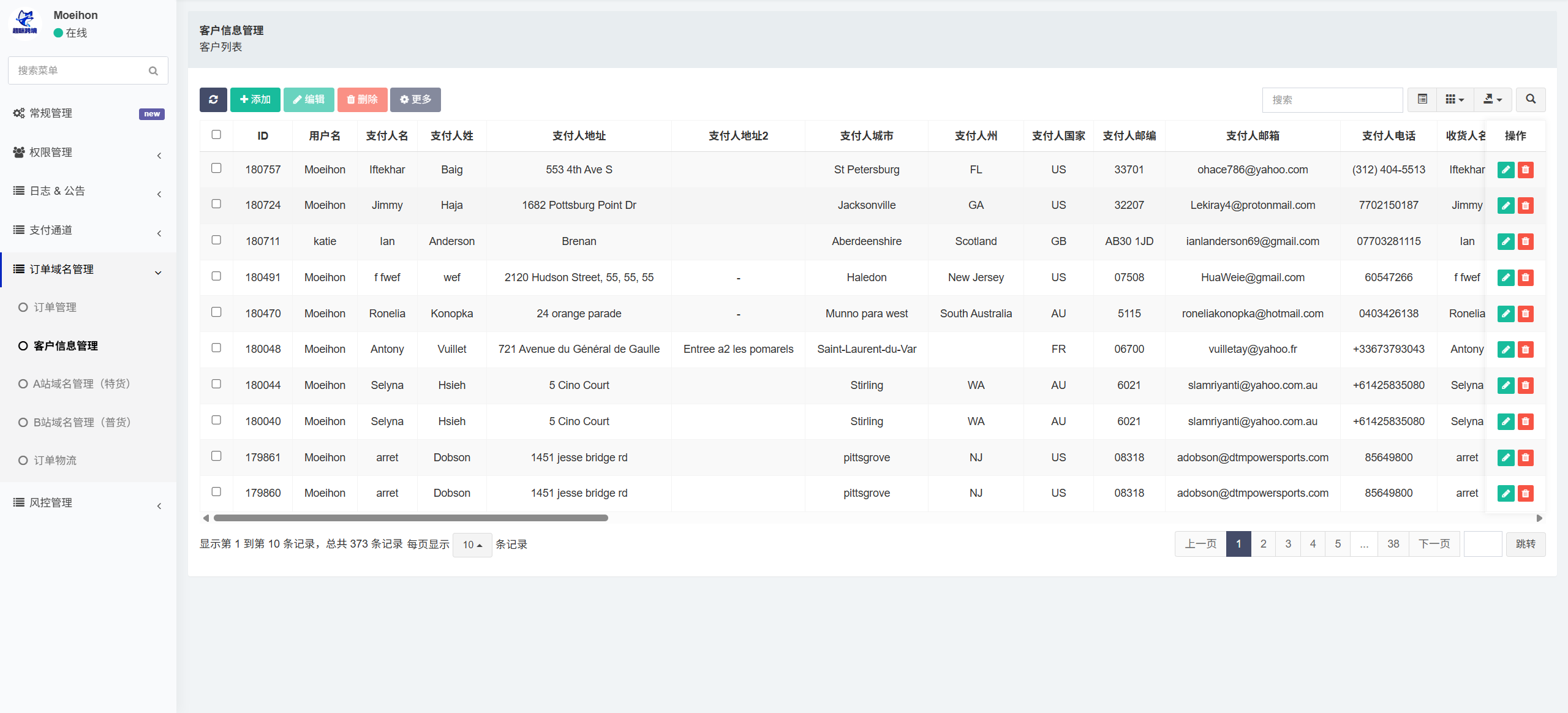Viewport: 1568px width, 713px height.
Task: Open the export data dropdown
Action: coord(1492,100)
